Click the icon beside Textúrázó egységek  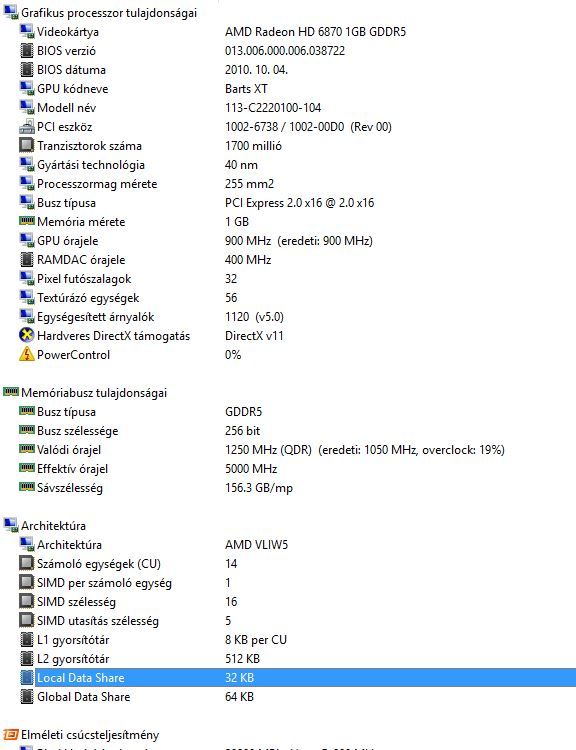(27, 297)
